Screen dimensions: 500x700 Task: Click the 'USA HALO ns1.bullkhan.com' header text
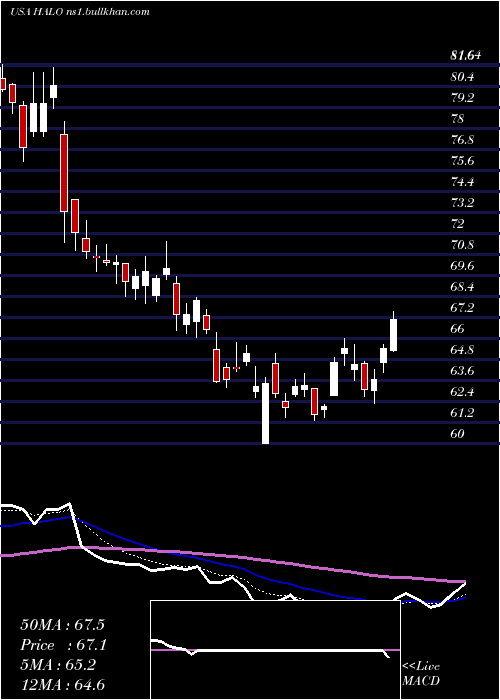click(x=79, y=12)
